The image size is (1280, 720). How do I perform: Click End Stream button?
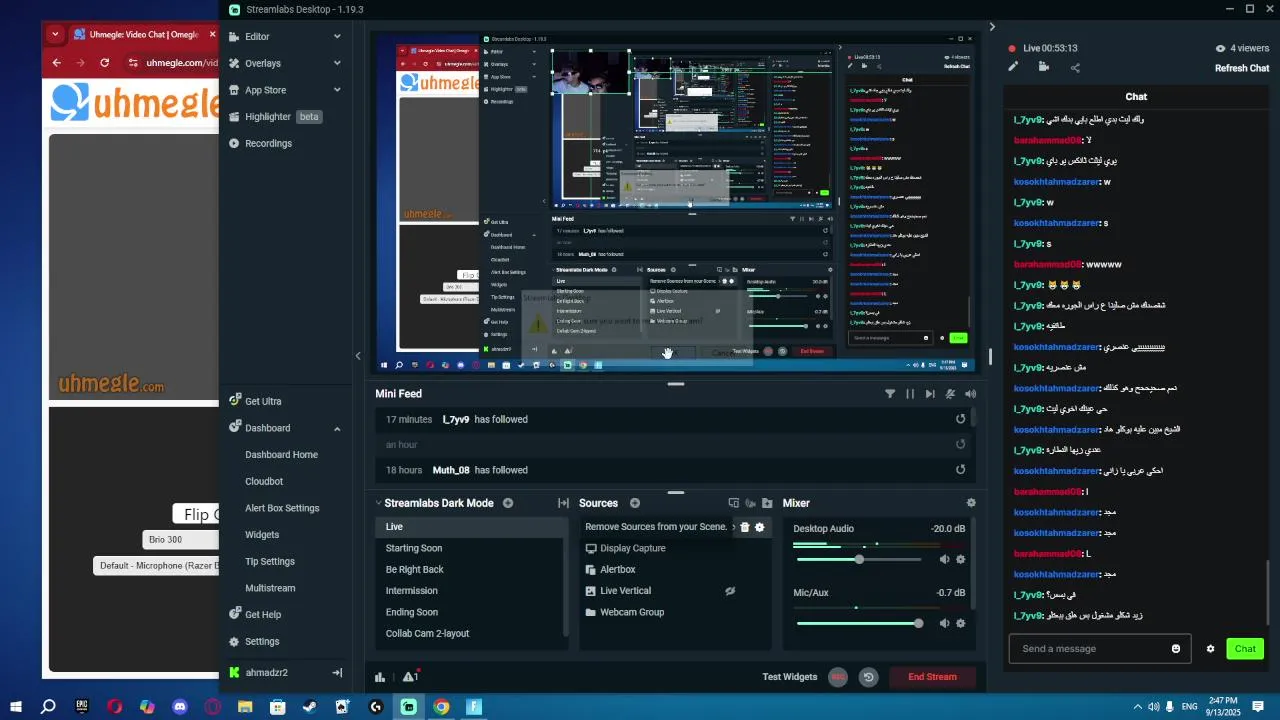point(932,677)
